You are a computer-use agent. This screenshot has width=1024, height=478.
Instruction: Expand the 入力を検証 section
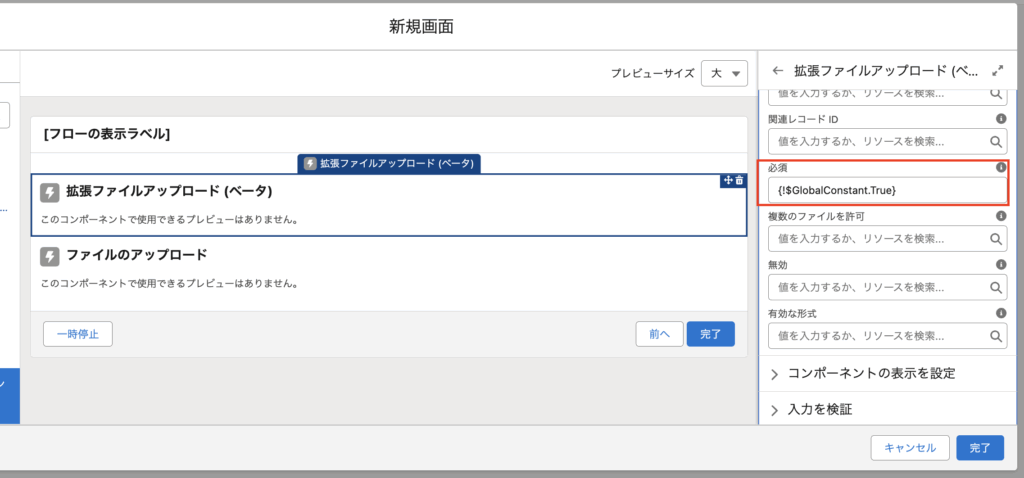[x=819, y=409]
